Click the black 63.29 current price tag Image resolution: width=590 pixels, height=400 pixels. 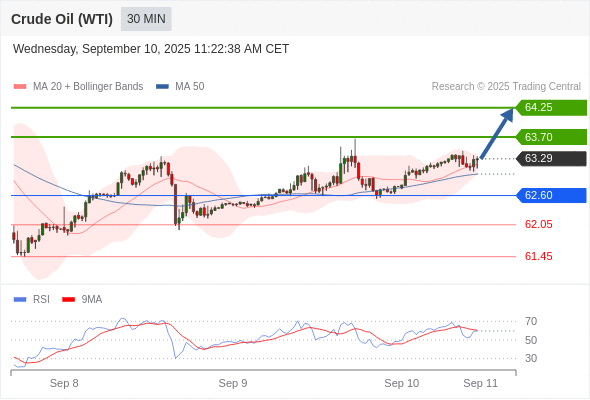coord(551,158)
